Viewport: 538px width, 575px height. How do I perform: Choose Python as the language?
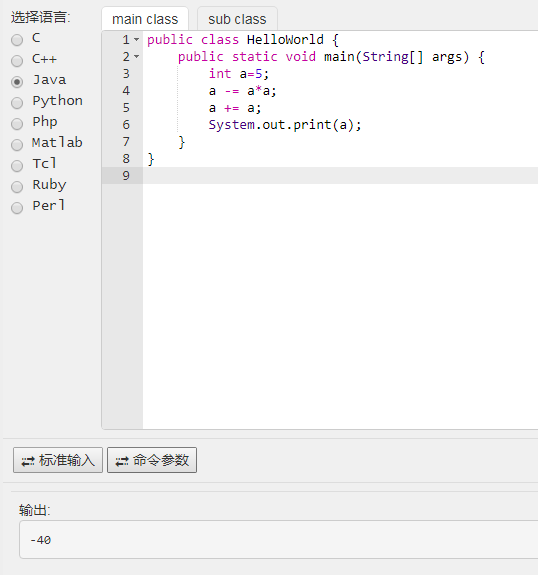17,103
